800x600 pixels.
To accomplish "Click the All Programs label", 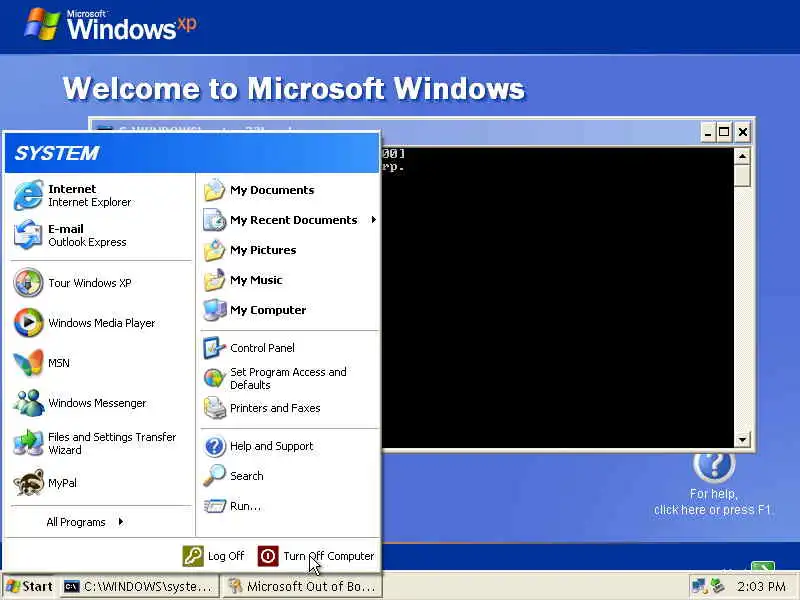I will click(x=76, y=522).
